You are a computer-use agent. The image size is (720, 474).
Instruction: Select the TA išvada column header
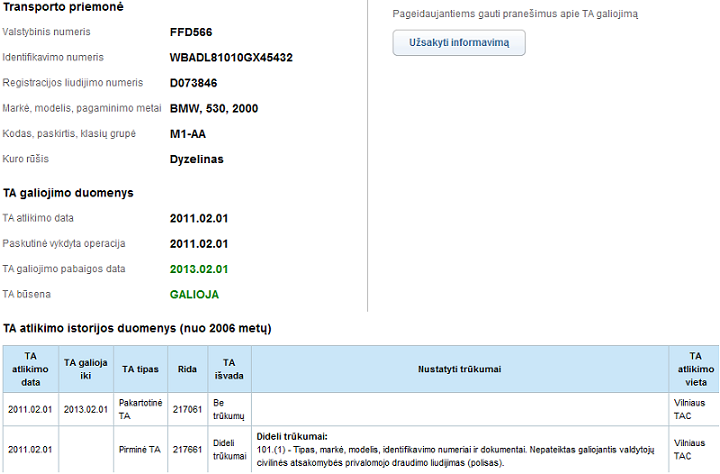coord(229,369)
